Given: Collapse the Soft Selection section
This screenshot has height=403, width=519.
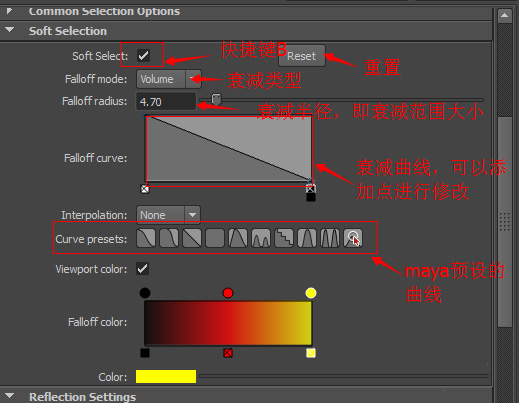Looking at the screenshot, I should (x=10, y=30).
